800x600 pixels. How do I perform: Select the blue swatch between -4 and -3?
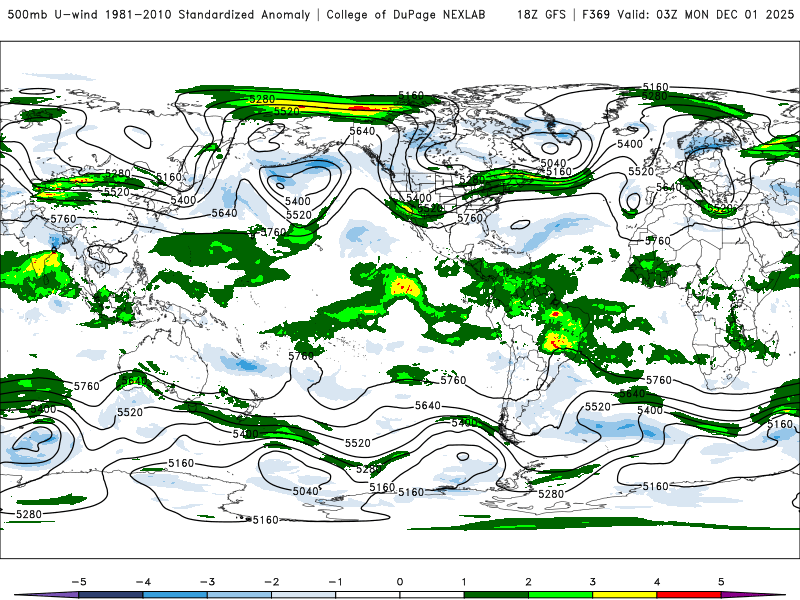pyautogui.click(x=175, y=595)
